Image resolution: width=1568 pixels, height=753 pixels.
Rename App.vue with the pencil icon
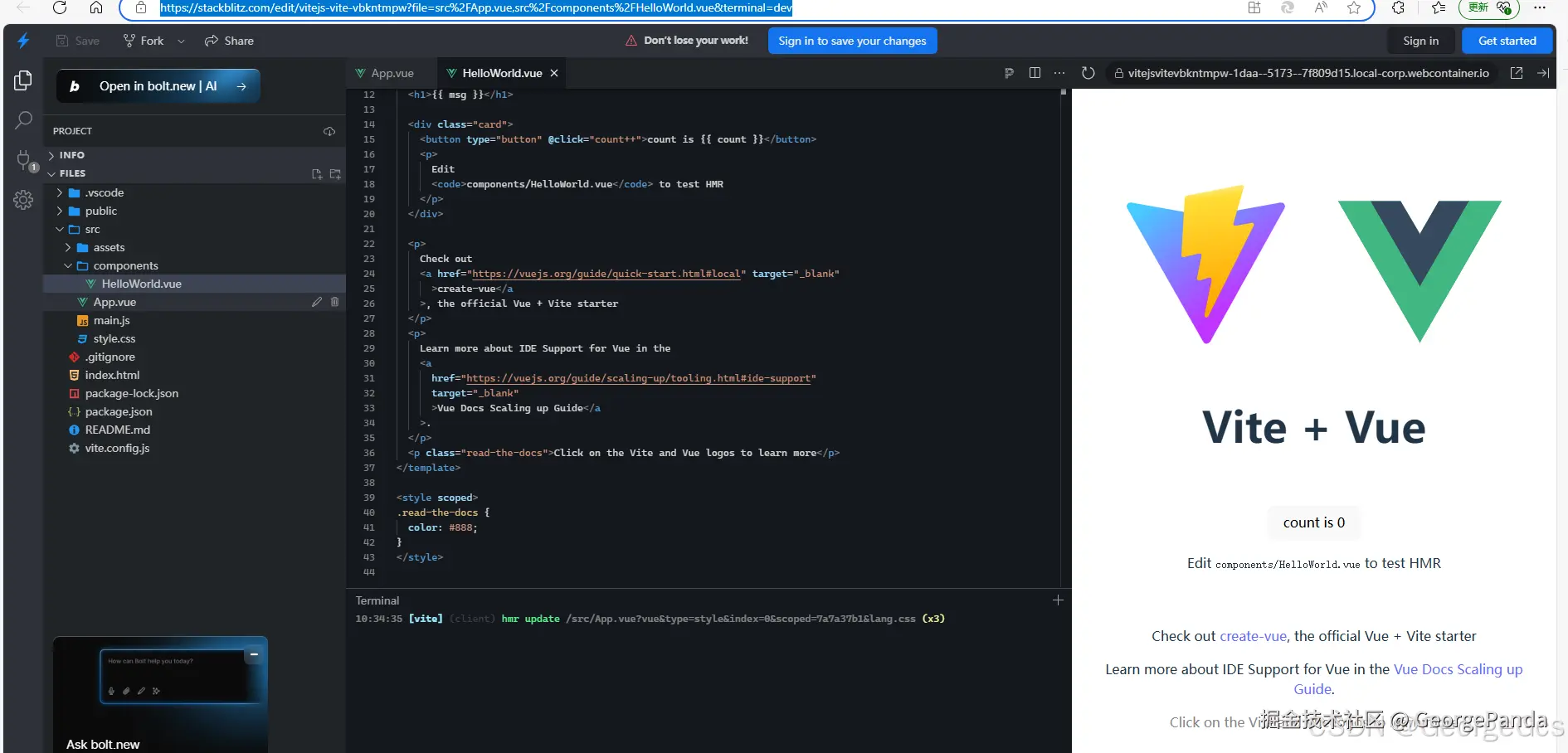point(317,302)
